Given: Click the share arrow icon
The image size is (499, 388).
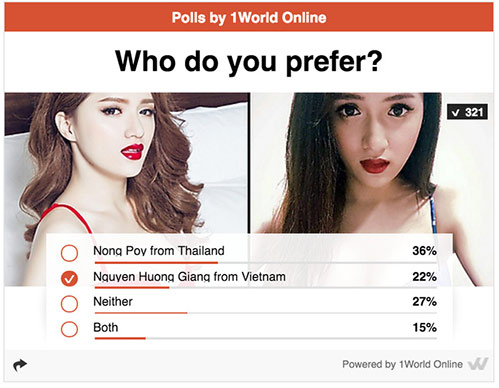Looking at the screenshot, I should point(20,365).
